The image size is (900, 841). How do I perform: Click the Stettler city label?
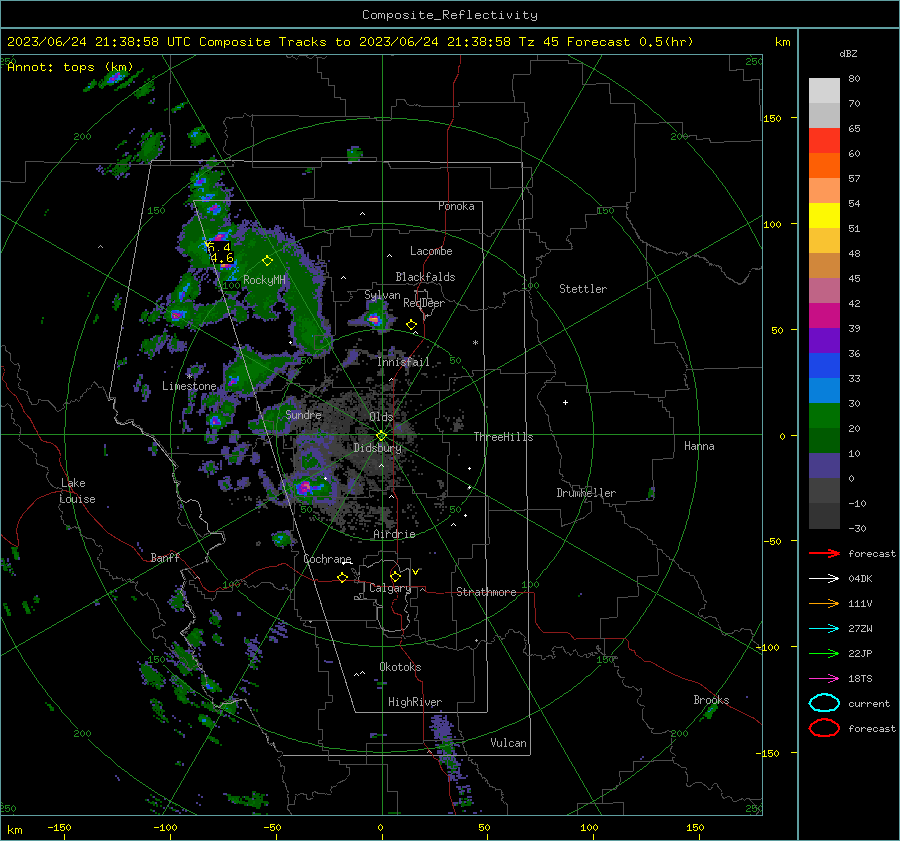pyautogui.click(x=583, y=289)
